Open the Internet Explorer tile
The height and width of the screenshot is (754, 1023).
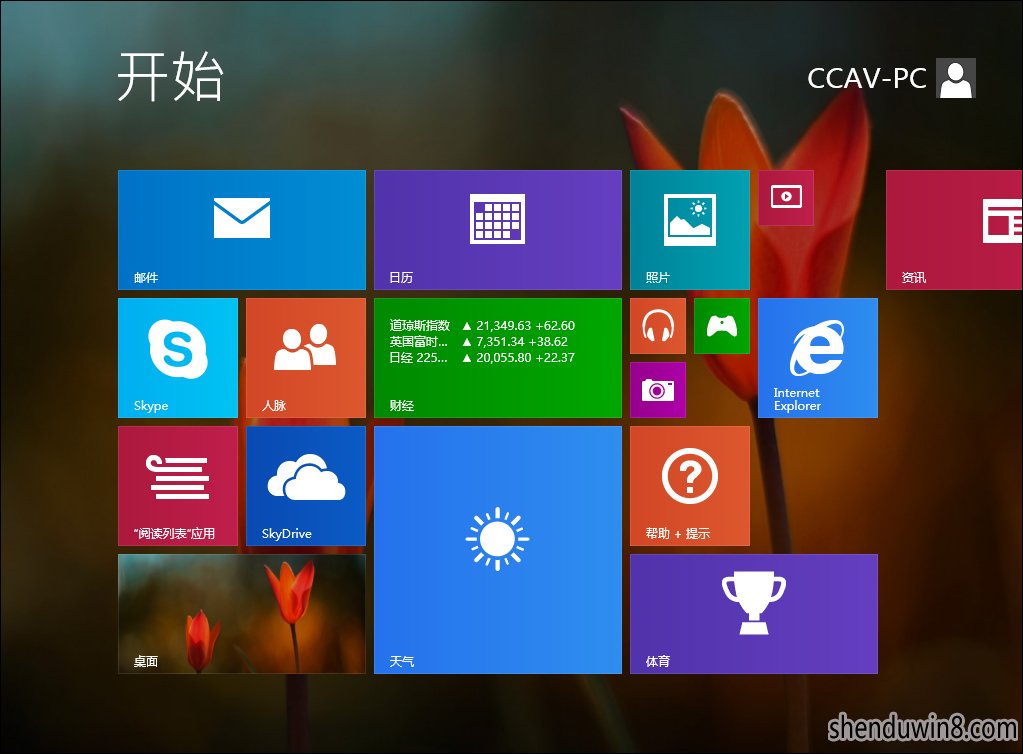click(x=818, y=357)
